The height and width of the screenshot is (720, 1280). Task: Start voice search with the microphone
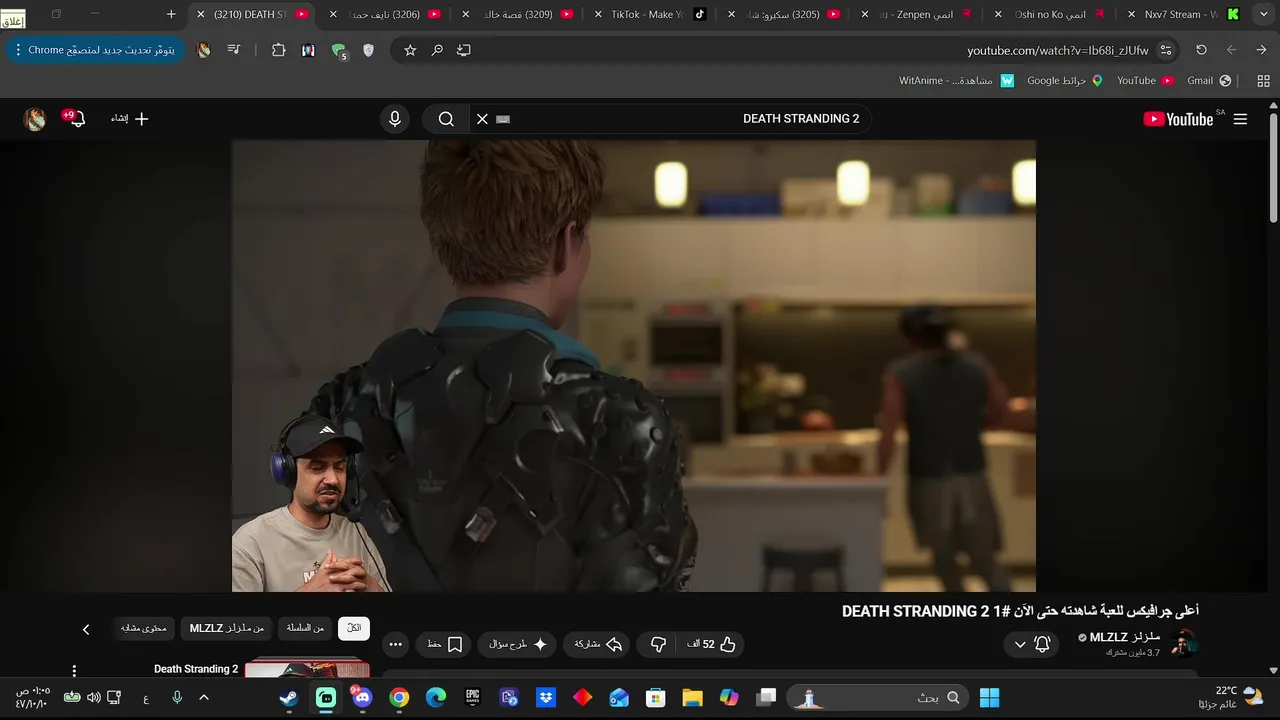point(395,119)
